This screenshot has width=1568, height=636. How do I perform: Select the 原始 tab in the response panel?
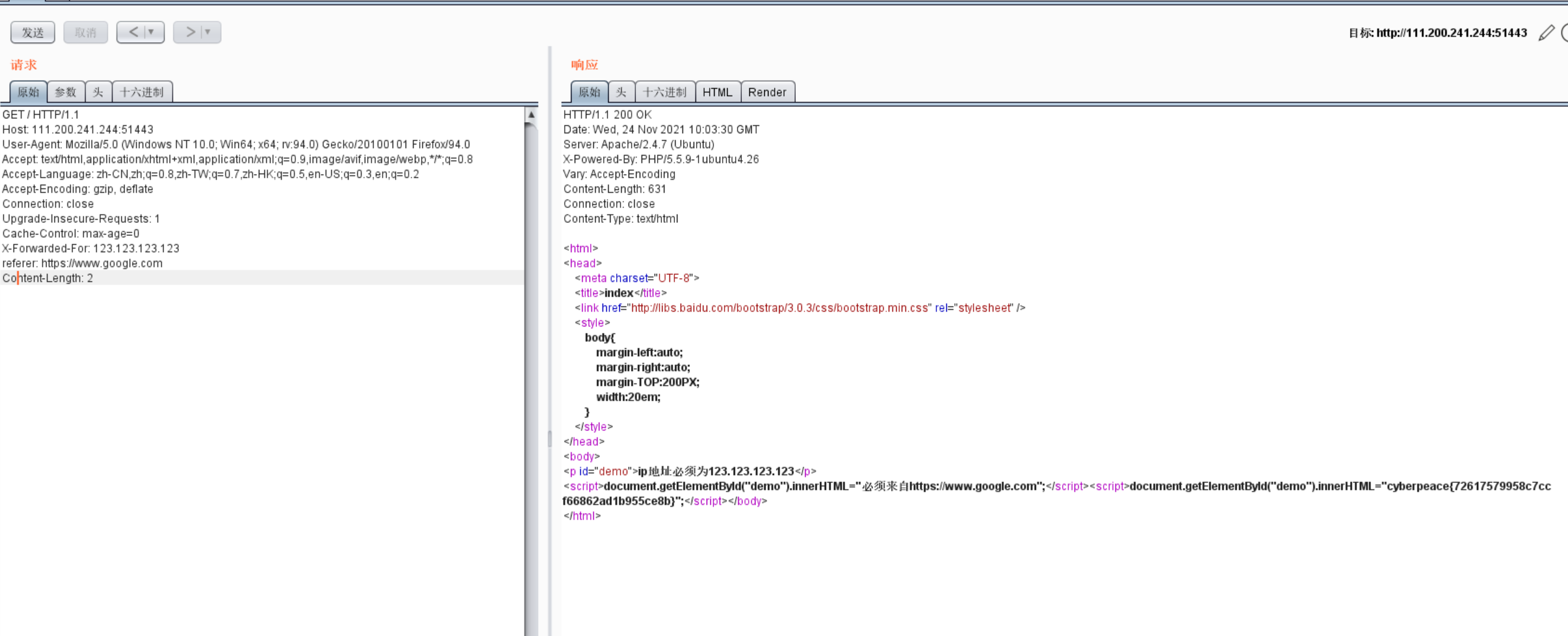tap(588, 92)
